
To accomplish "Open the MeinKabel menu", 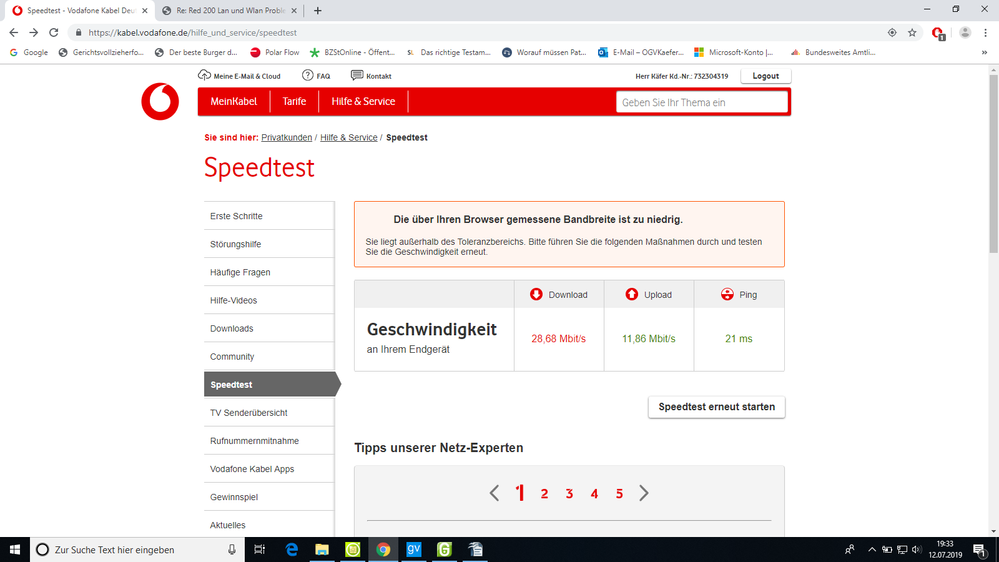I will tap(233, 101).
